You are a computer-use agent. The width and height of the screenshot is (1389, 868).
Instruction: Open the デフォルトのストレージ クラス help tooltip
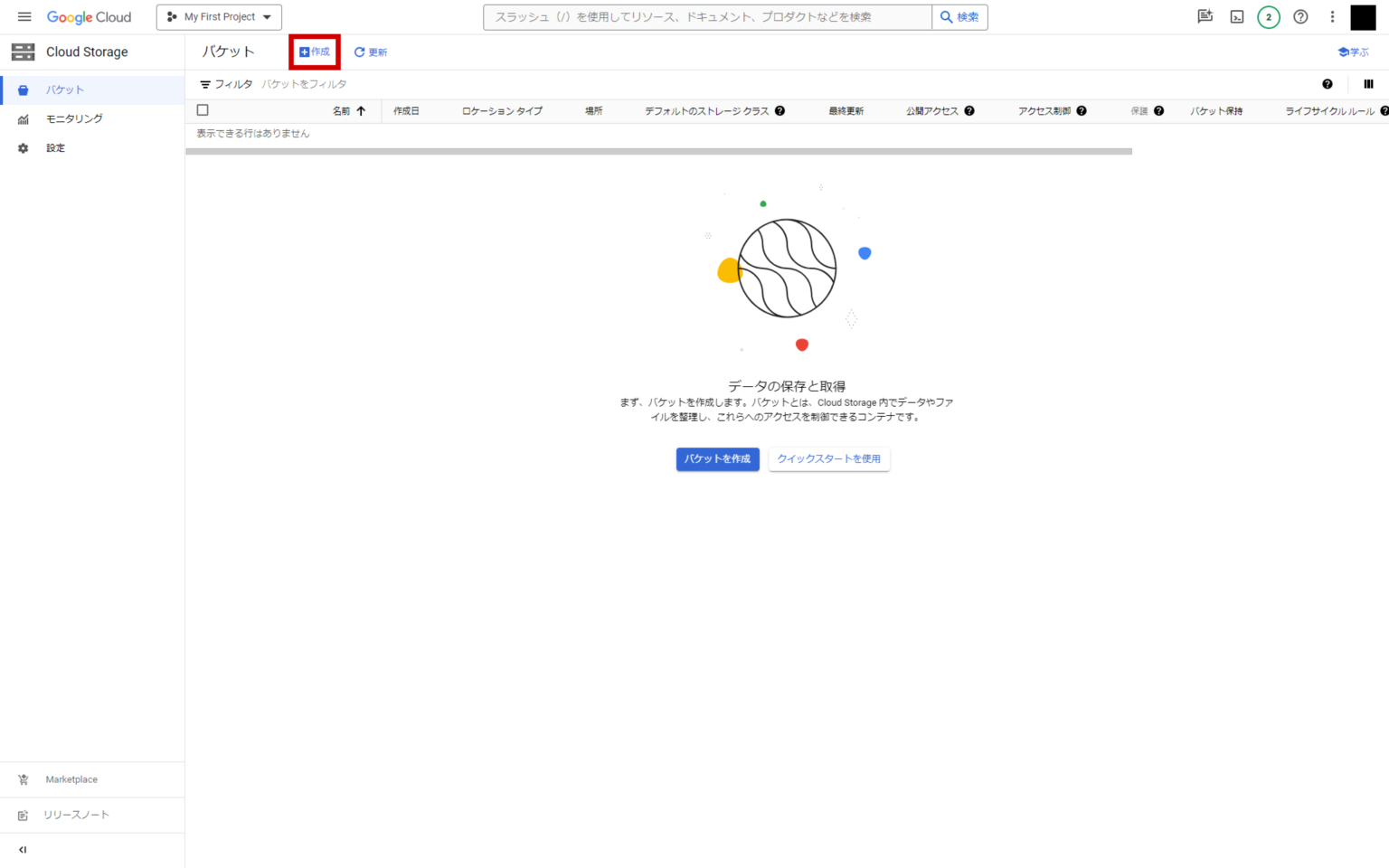(x=779, y=109)
